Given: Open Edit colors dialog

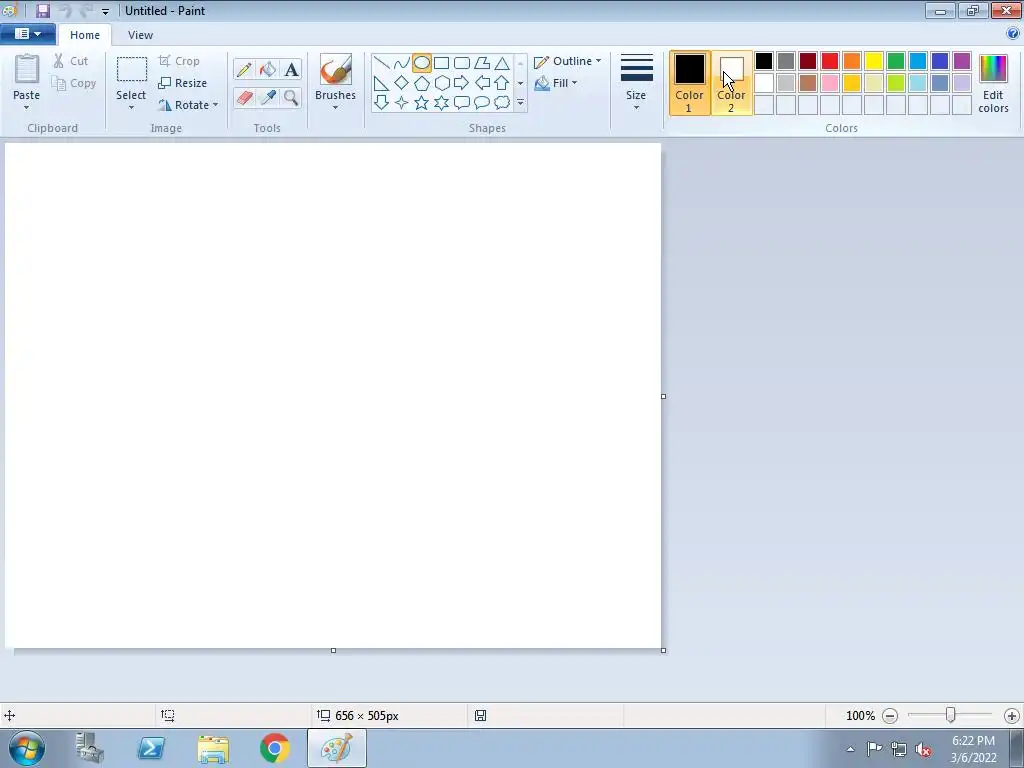Looking at the screenshot, I should [993, 83].
